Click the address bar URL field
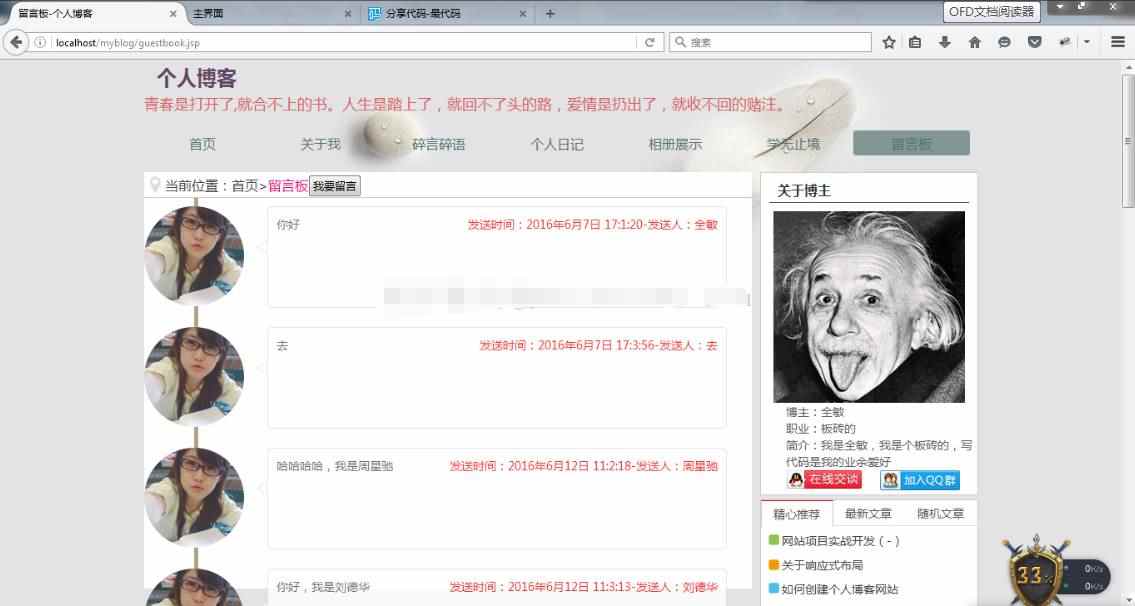The width and height of the screenshot is (1135, 606). coord(344,43)
